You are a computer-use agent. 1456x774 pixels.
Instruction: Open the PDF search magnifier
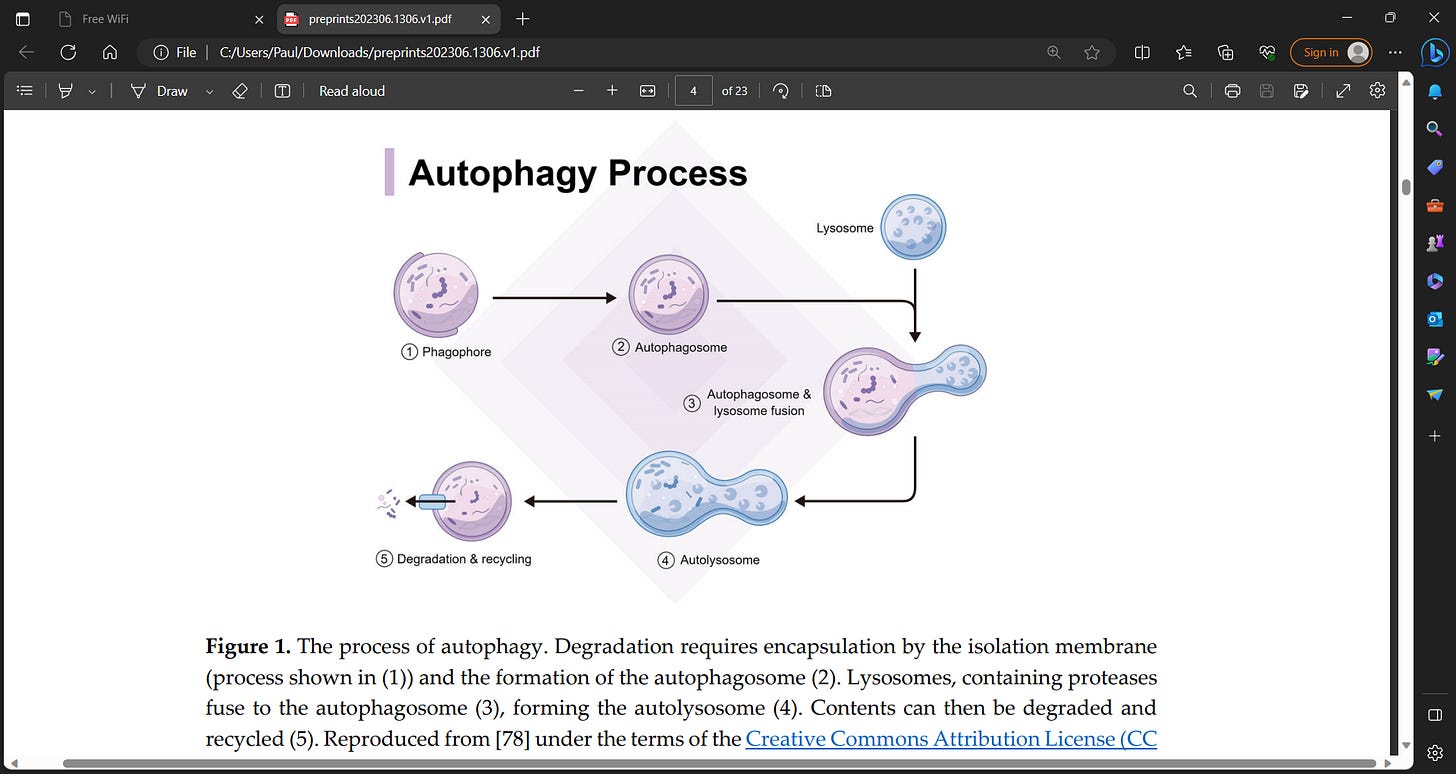(x=1190, y=91)
